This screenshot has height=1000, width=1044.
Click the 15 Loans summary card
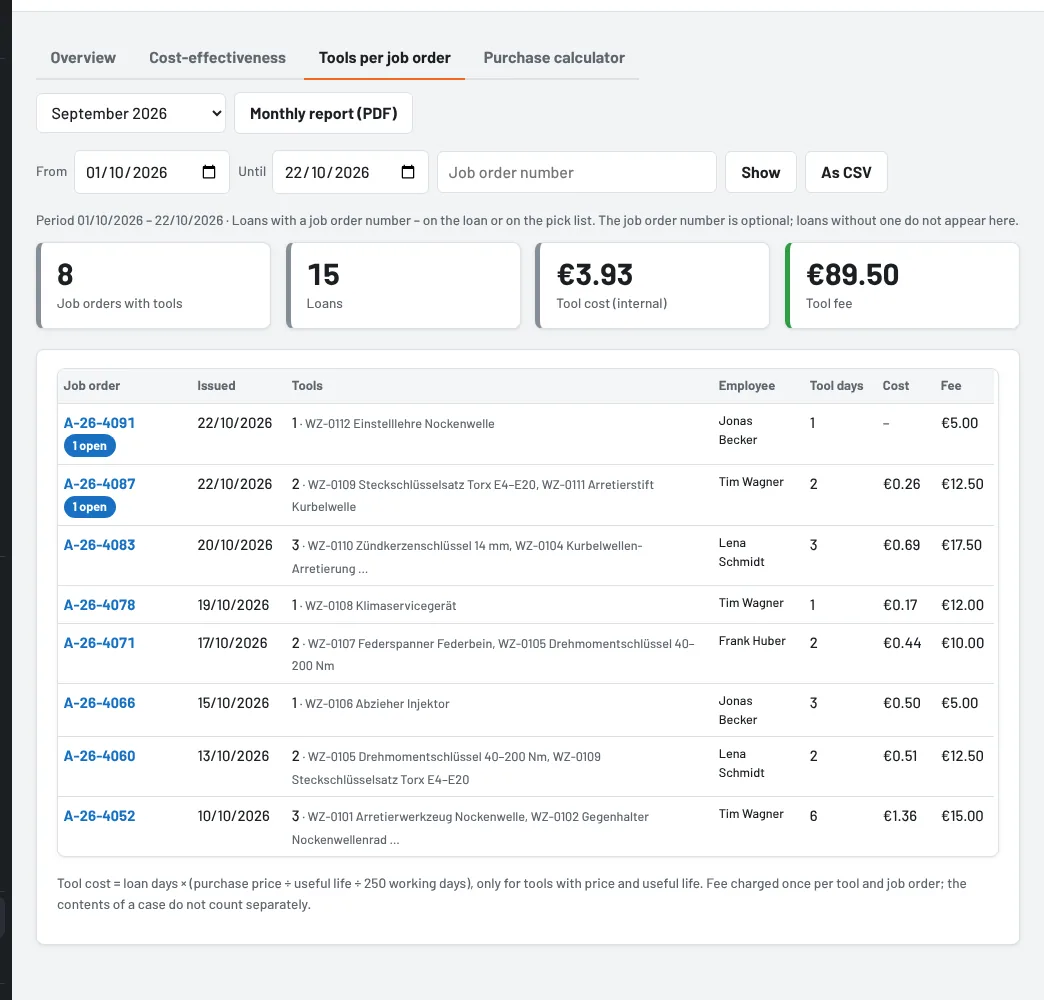point(403,286)
